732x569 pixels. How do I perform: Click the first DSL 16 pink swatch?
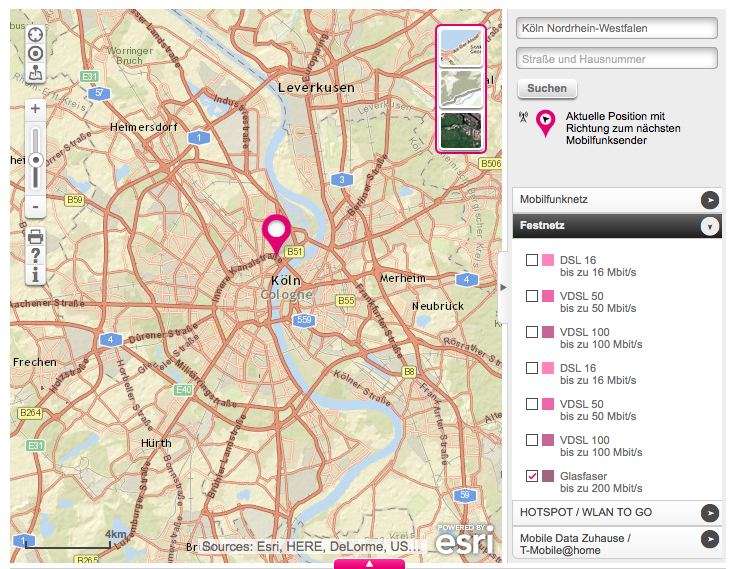(x=548, y=260)
